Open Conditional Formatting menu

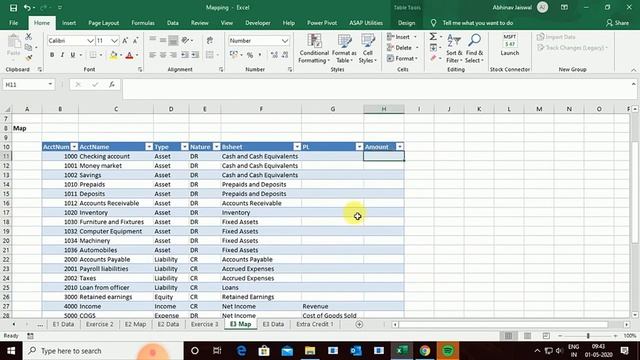tap(314, 49)
